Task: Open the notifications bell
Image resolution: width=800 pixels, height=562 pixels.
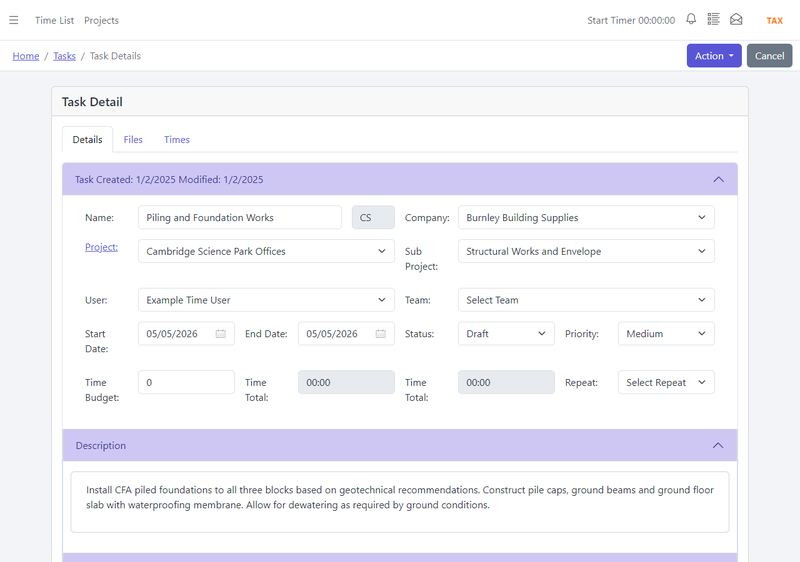Action: (x=691, y=19)
